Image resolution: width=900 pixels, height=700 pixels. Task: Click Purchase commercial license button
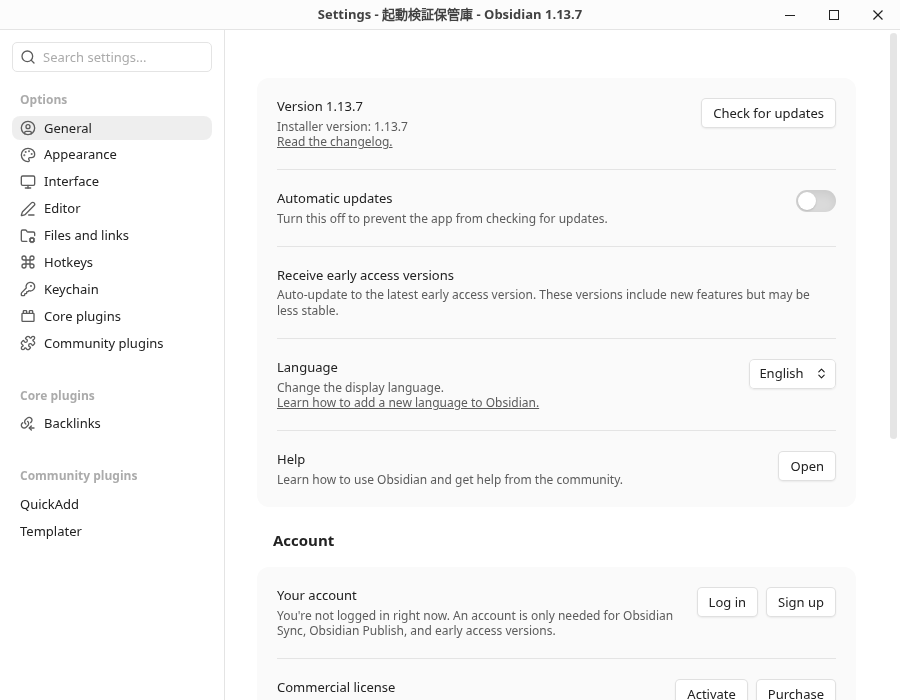point(796,691)
